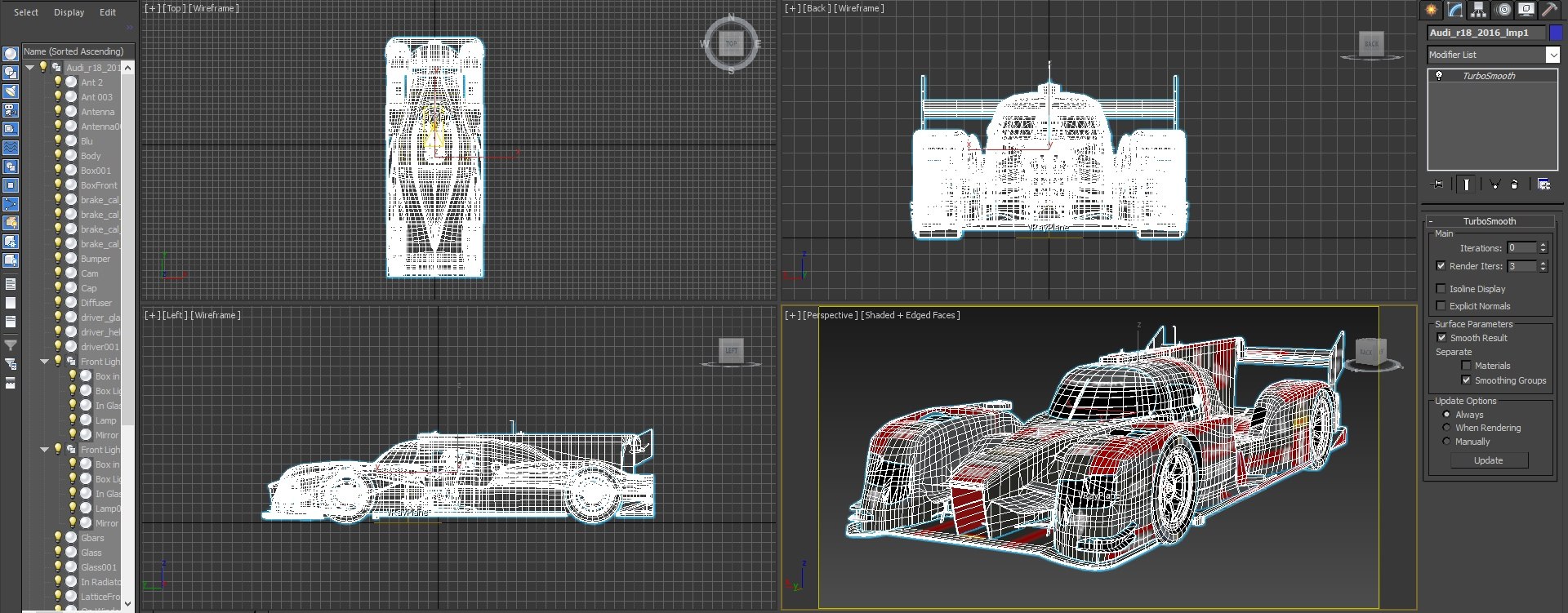Click the Top viewport ViewCube

(731, 43)
